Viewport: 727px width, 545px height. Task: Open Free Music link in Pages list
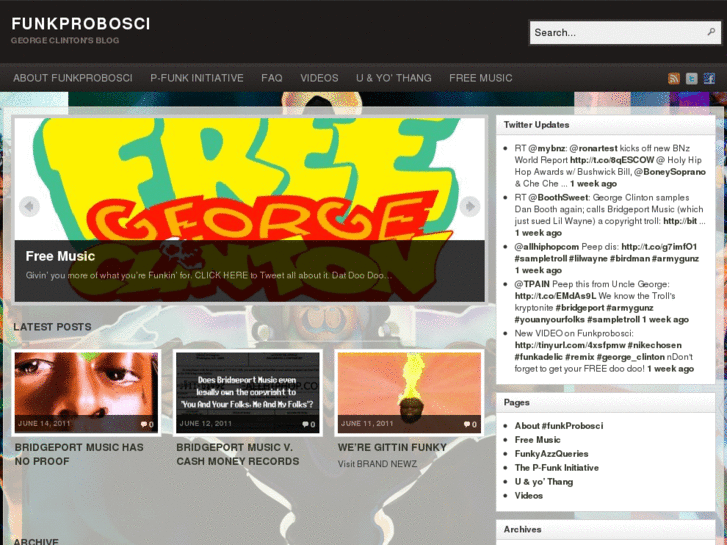click(537, 440)
